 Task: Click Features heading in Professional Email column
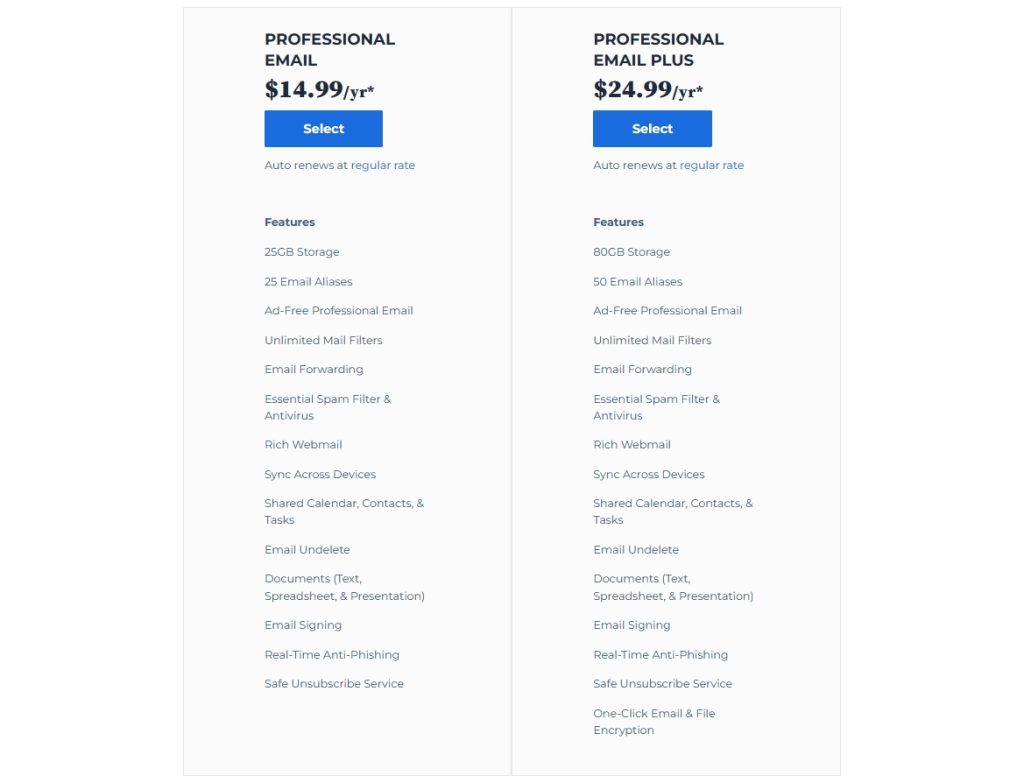pyautogui.click(x=289, y=222)
